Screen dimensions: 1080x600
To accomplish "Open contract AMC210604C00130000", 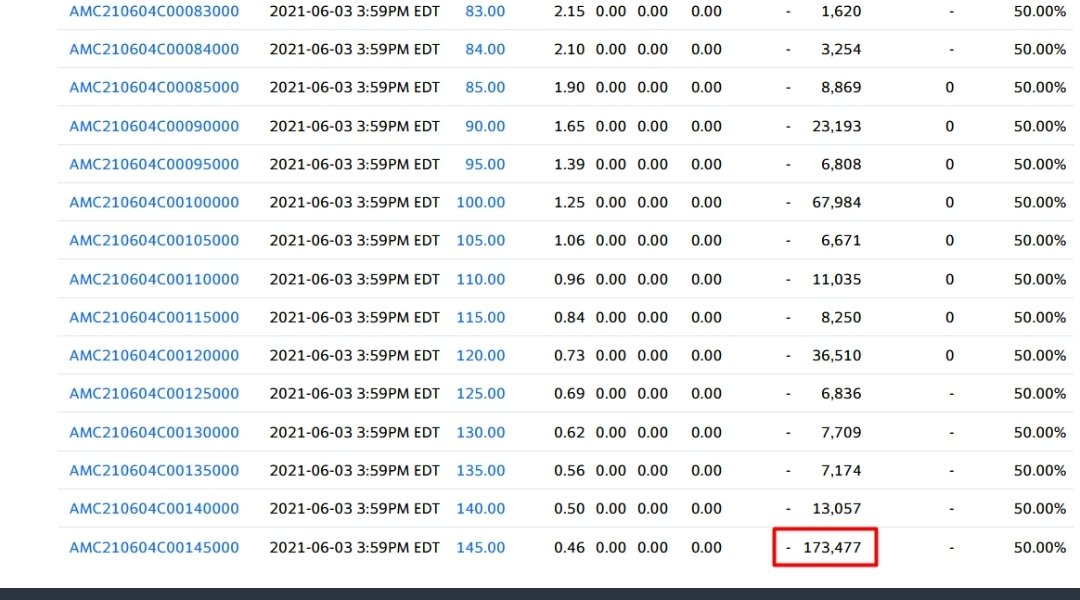I will tap(154, 433).
